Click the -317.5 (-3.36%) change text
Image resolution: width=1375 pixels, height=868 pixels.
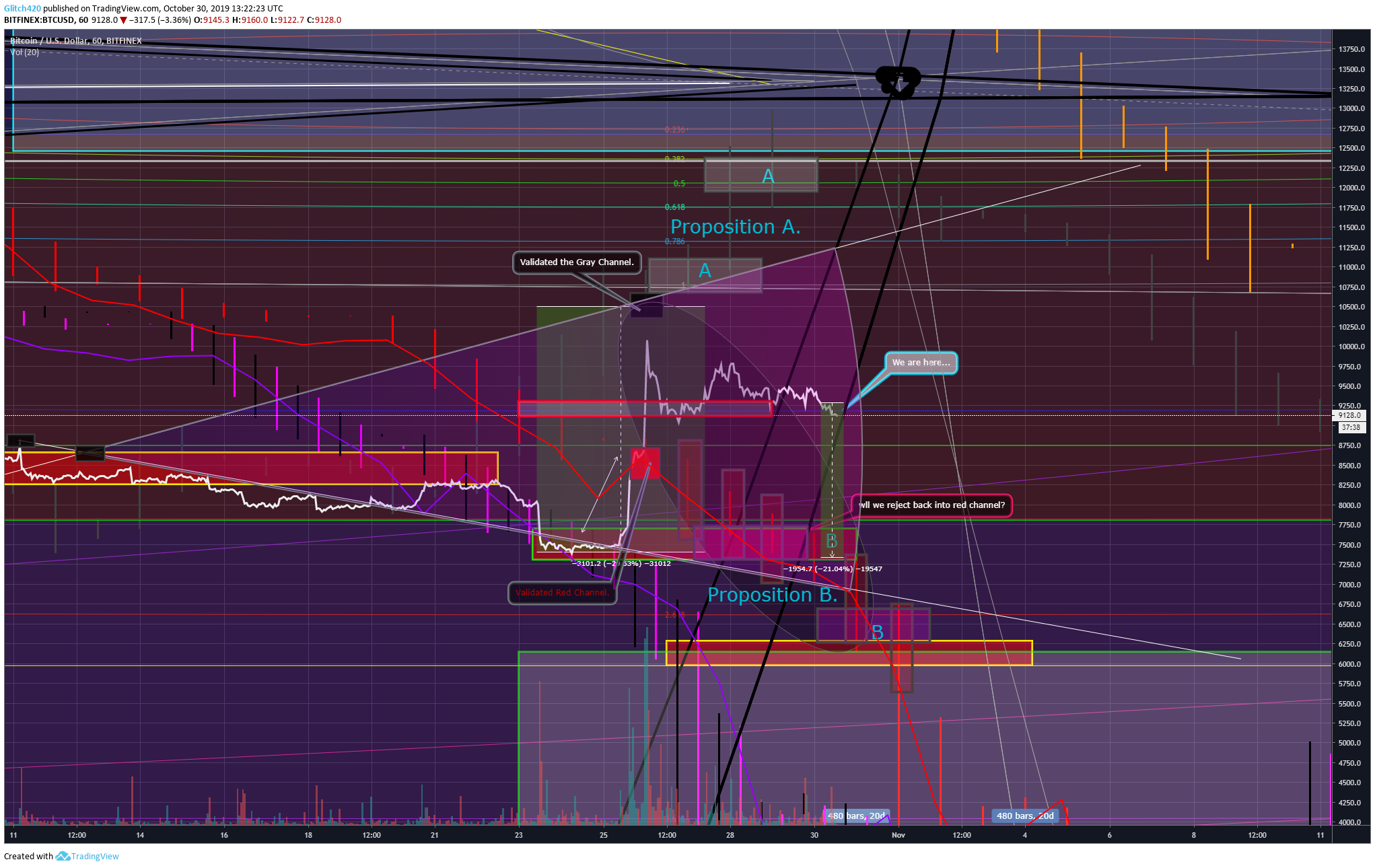pyautogui.click(x=160, y=20)
